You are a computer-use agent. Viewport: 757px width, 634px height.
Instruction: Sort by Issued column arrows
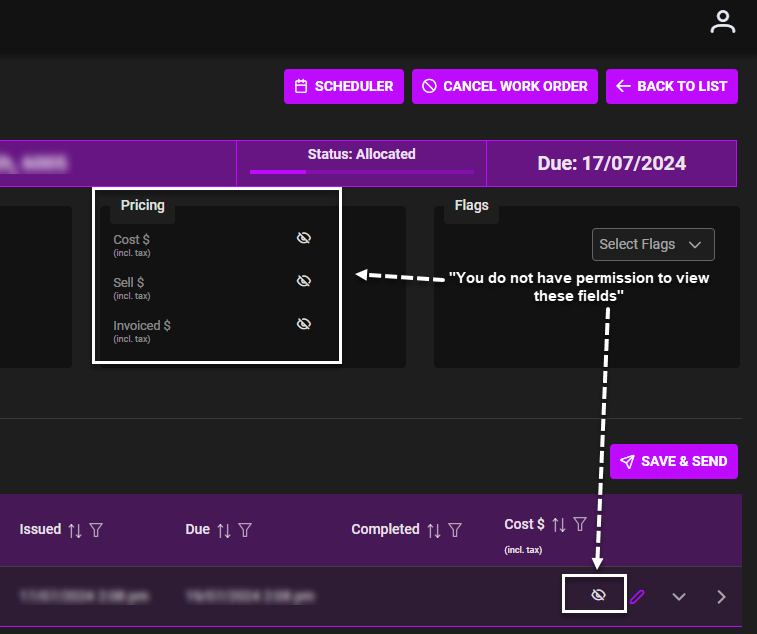click(75, 530)
